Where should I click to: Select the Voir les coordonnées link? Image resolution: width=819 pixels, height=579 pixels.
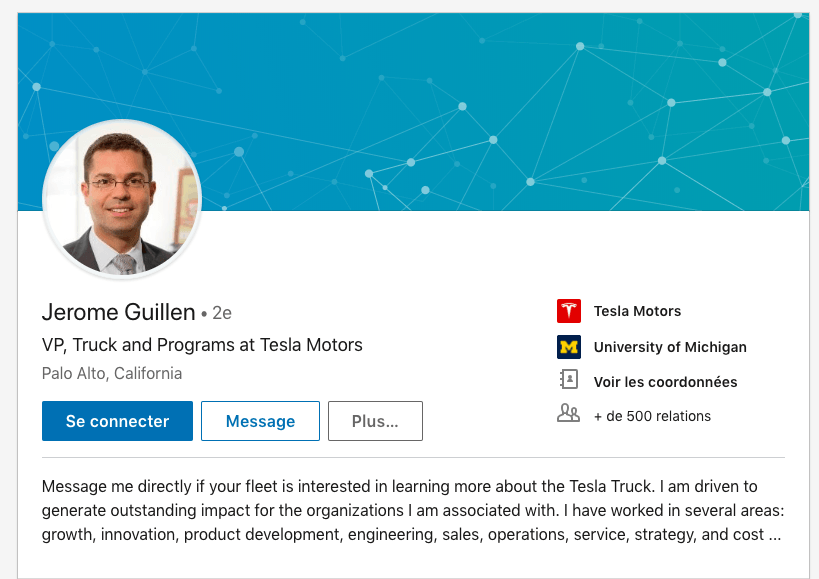665,382
